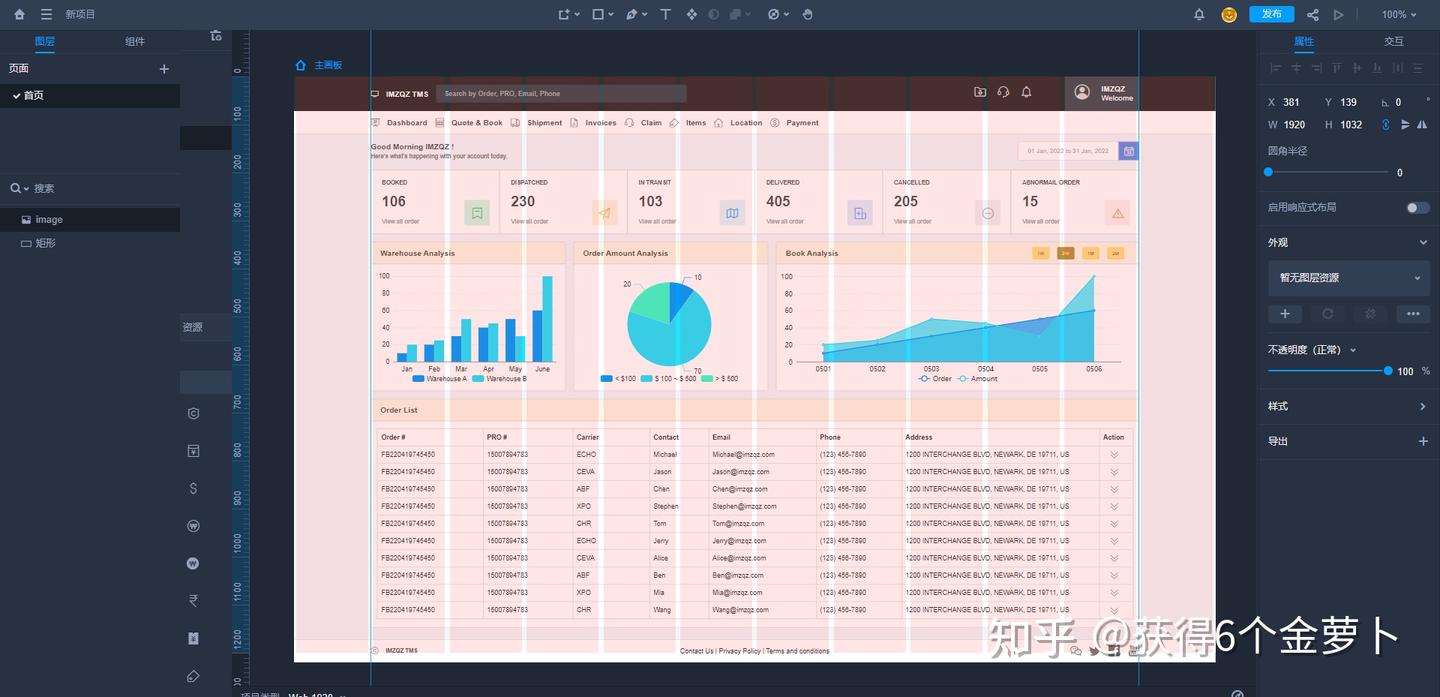Add a new page with plus icon
The image size is (1440, 697).
coord(164,69)
